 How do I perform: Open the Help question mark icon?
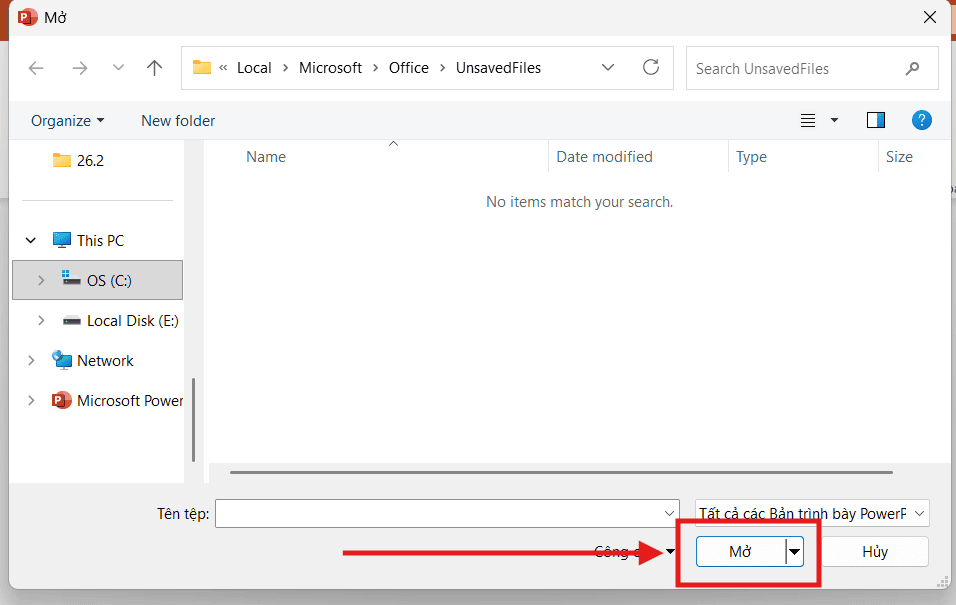click(x=922, y=120)
